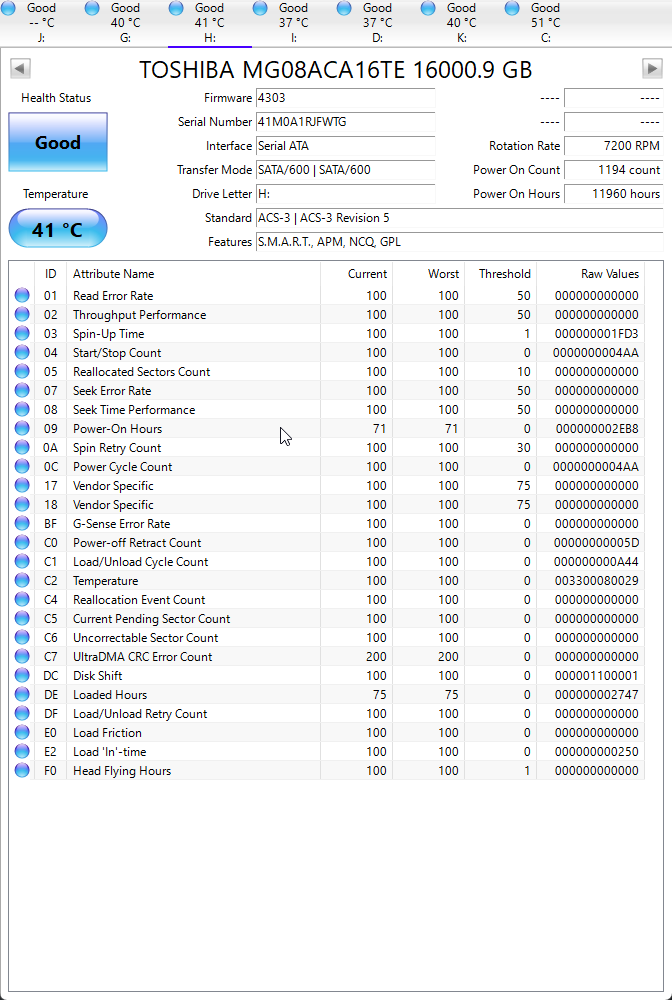Click raw value 000000000A44
Screen dimensions: 672x1000
[596, 562]
